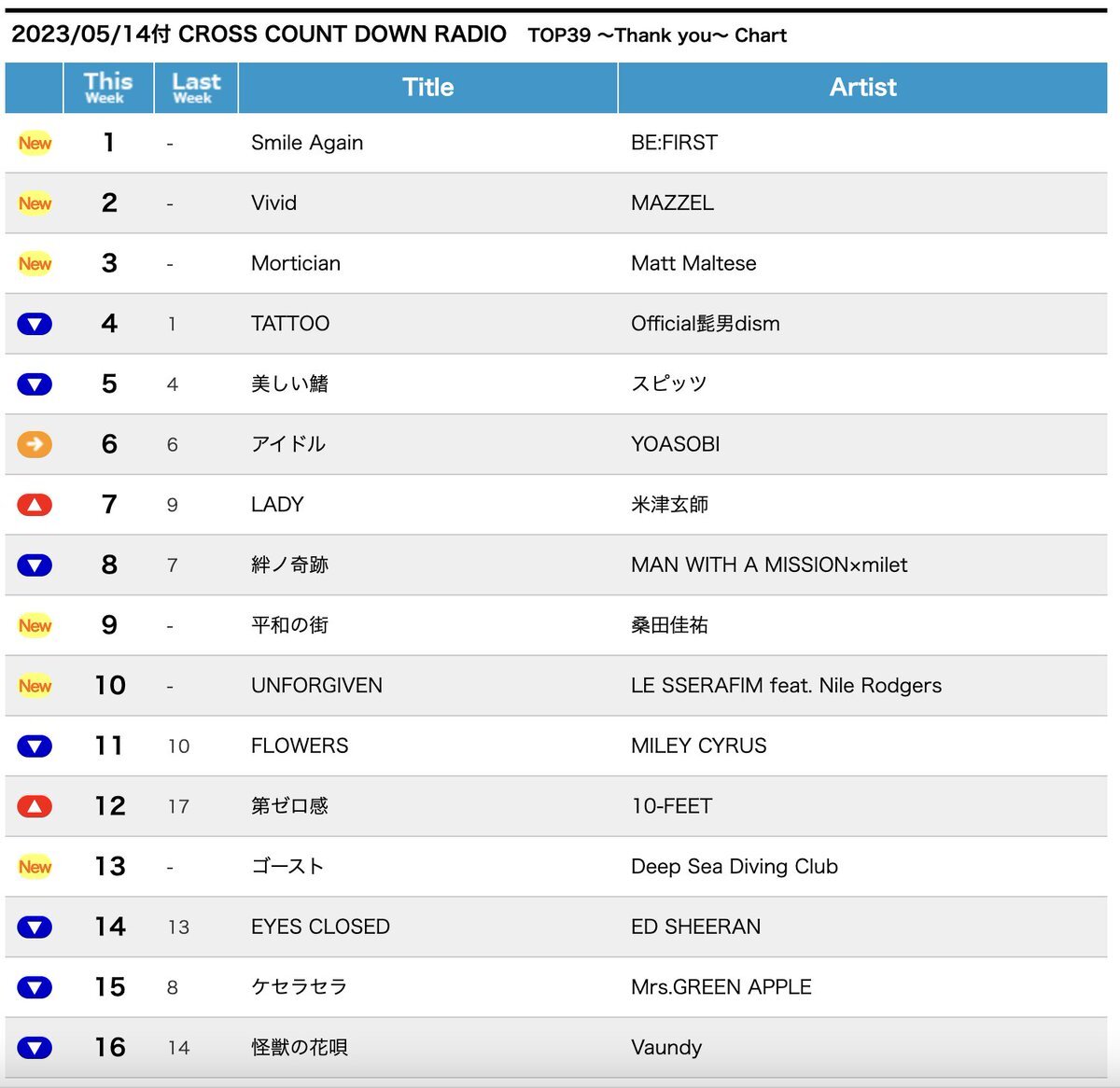Click the New badge beside UNFORGIVEN
The image size is (1120, 1088).
click(x=35, y=686)
